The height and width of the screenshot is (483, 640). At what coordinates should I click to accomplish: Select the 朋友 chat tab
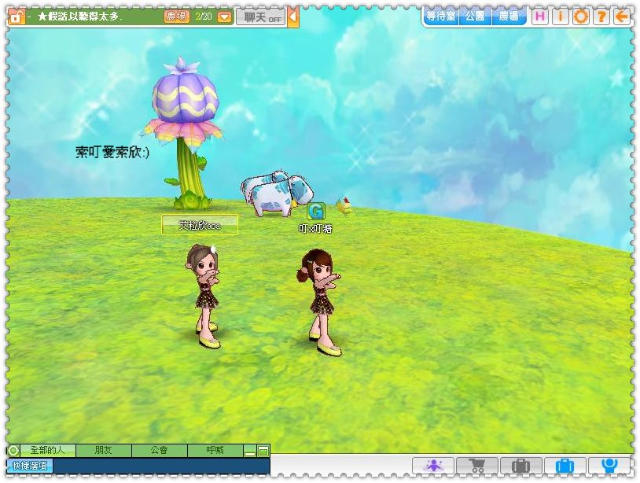tap(103, 450)
